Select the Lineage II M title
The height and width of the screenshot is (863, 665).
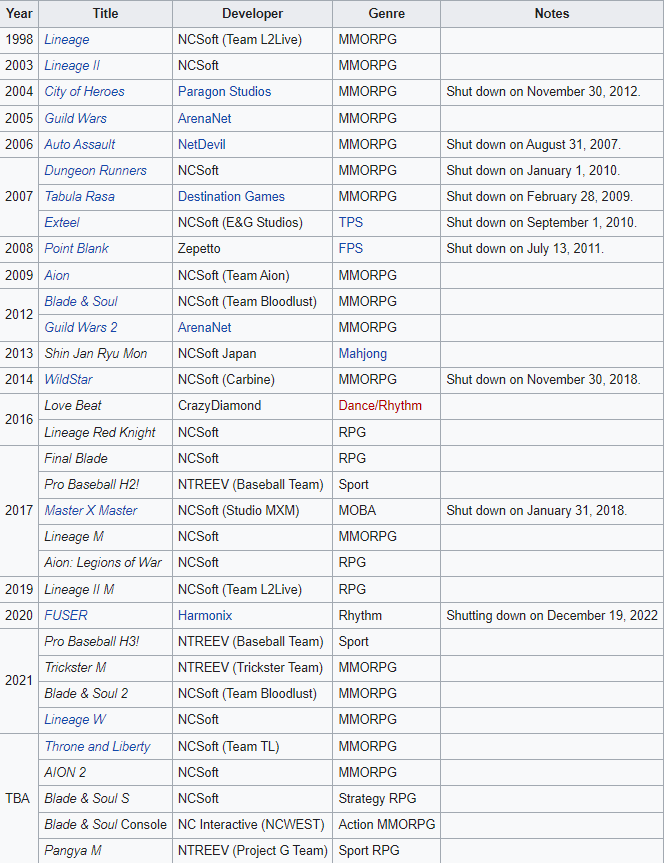coord(79,589)
